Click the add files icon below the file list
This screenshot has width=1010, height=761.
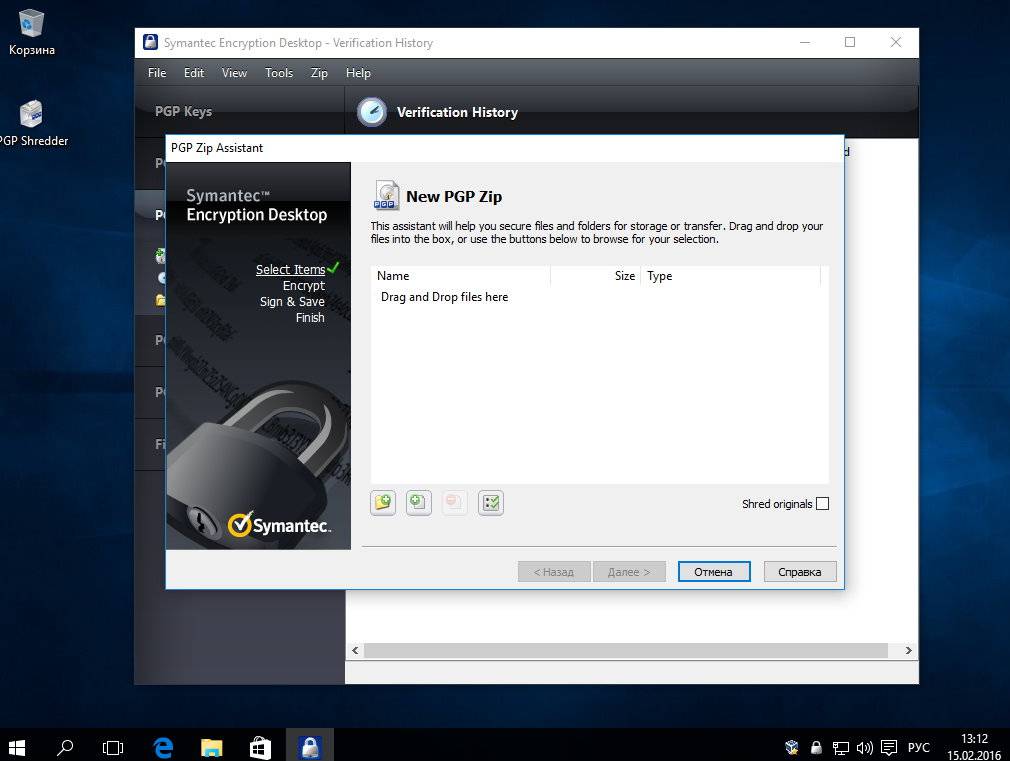[x=419, y=503]
